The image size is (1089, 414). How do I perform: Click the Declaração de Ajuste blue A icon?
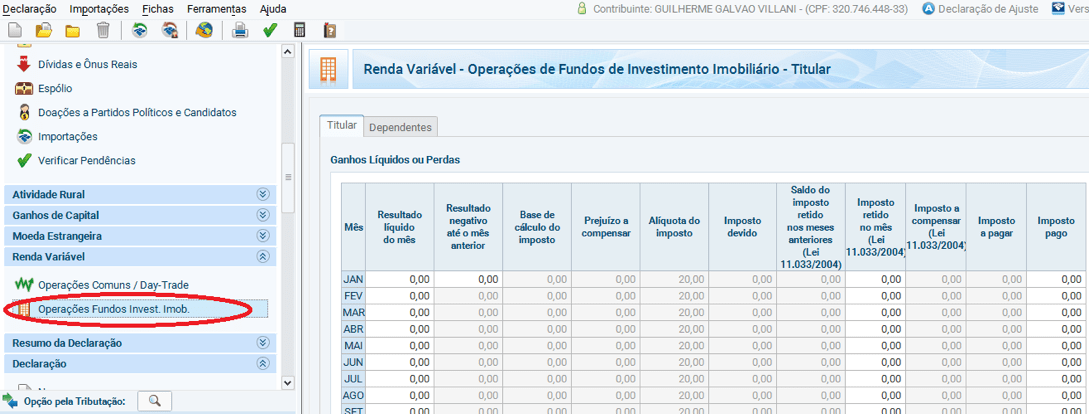[x=928, y=9]
